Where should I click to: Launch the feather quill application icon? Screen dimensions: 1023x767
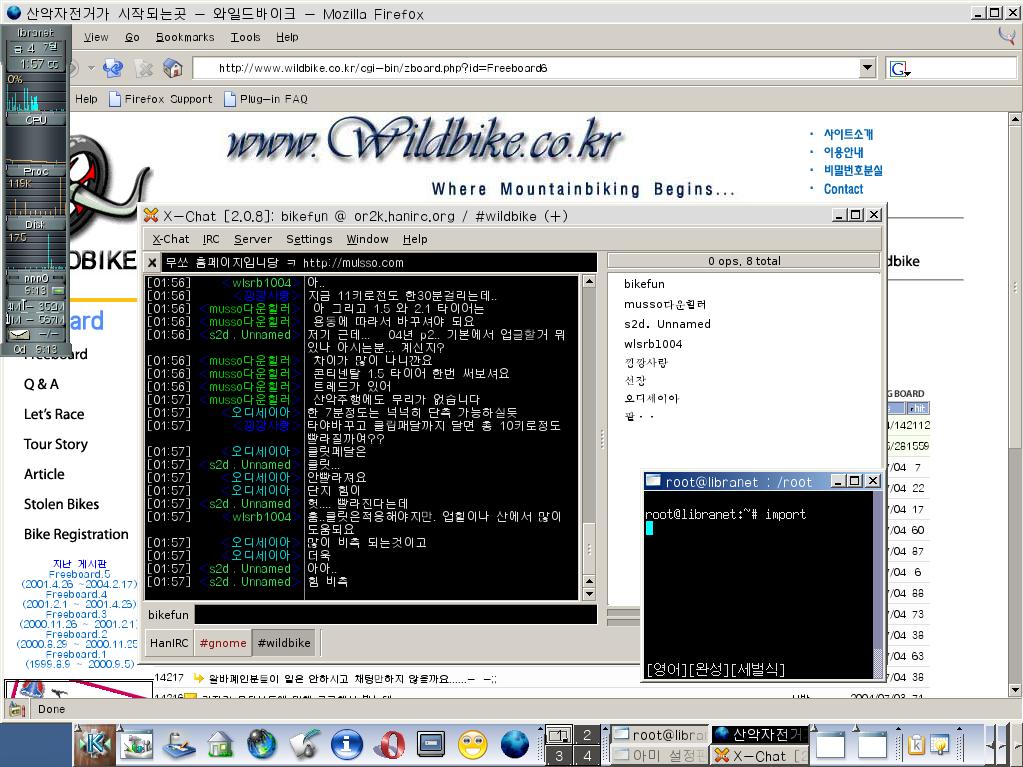click(x=305, y=745)
